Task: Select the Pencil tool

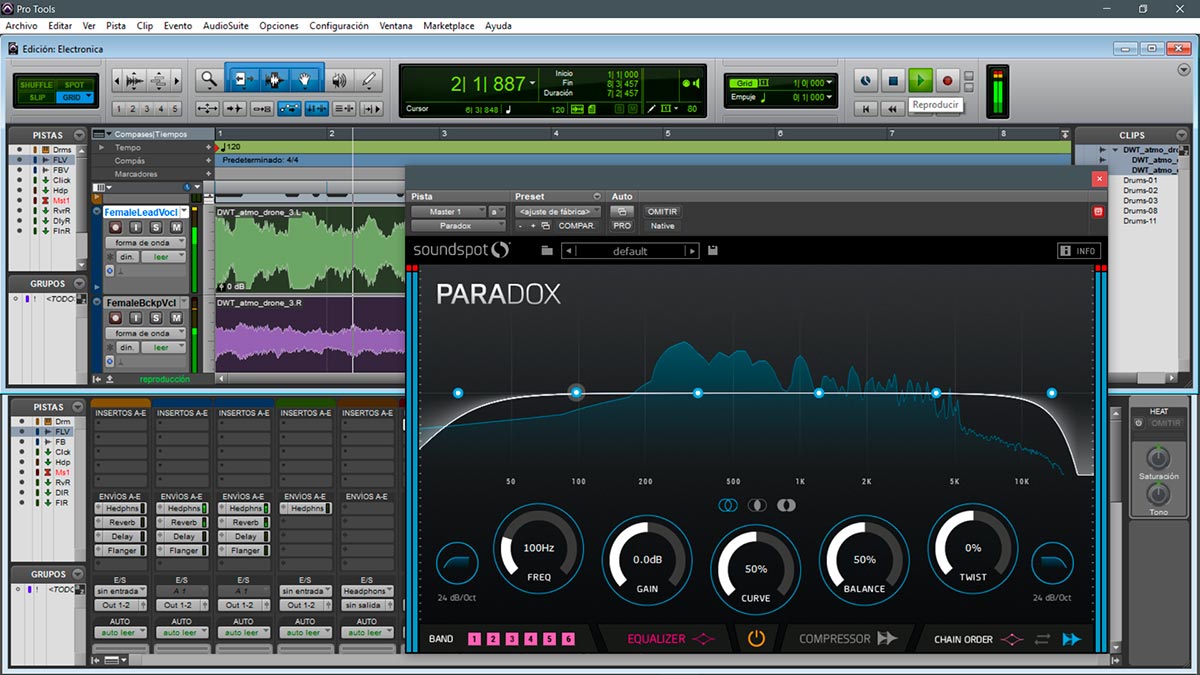Action: (x=369, y=80)
